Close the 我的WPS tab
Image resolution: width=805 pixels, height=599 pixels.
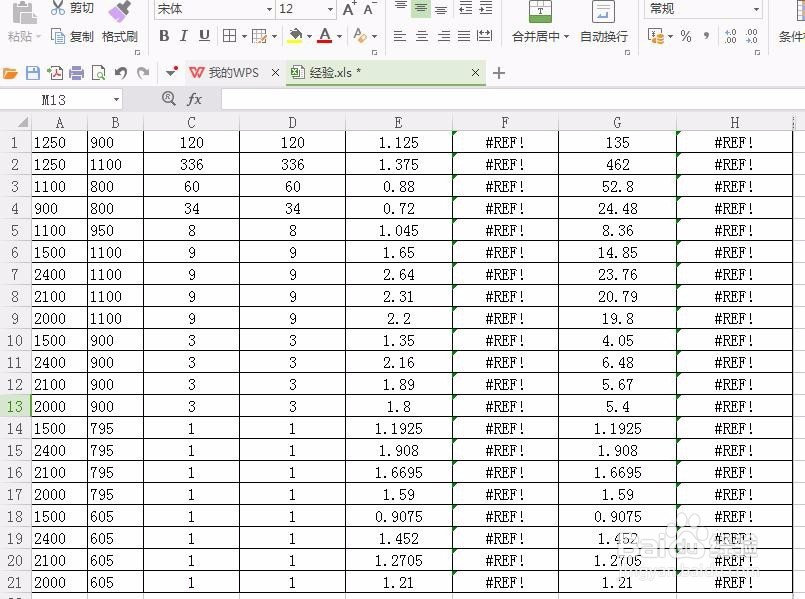[275, 73]
